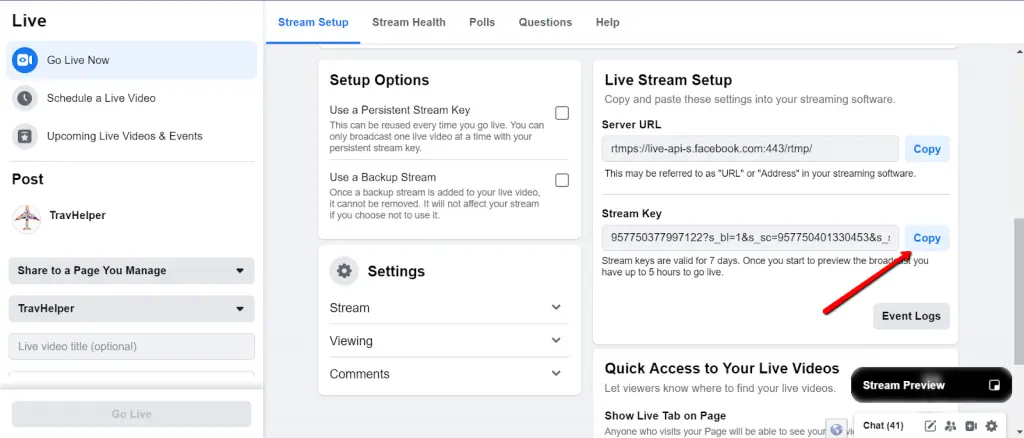
Task: Open the Event Logs button
Action: [910, 316]
